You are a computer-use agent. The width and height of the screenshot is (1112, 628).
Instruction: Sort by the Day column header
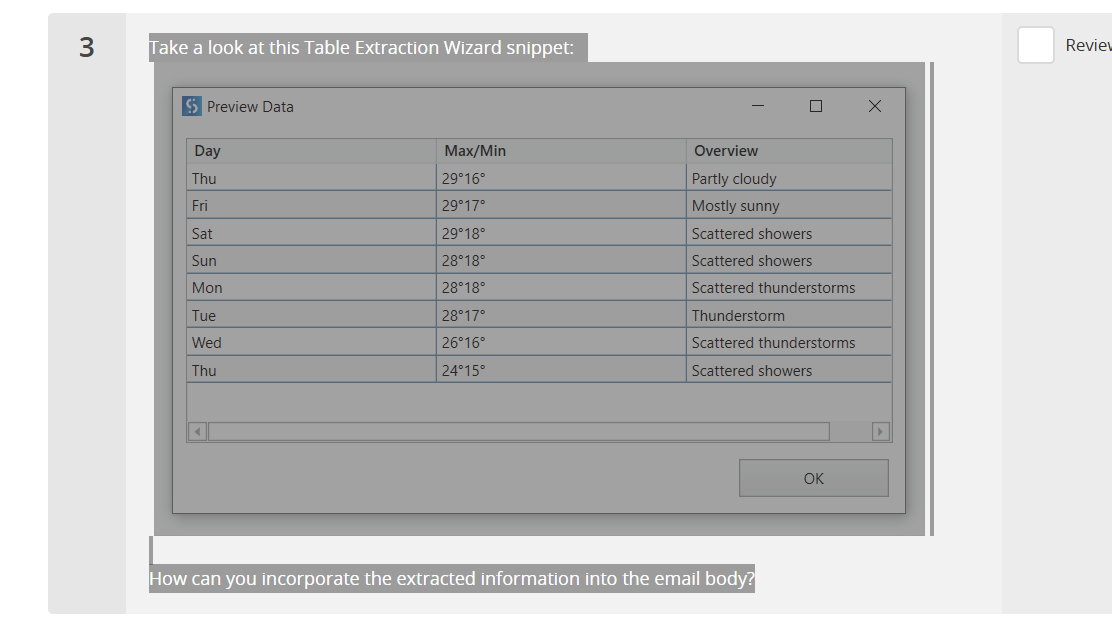point(310,151)
